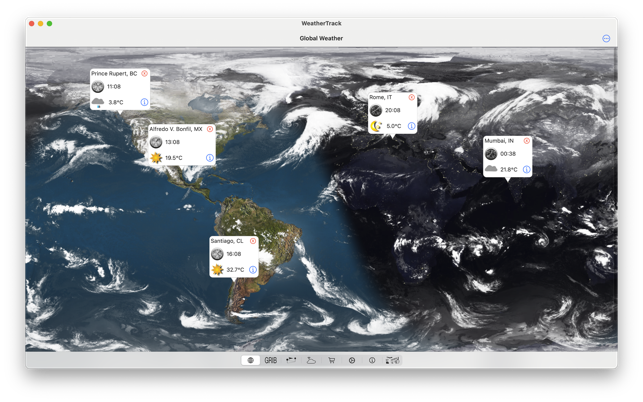Screen dimensions: 643x402
Task: Select the Santiago, CL city label
Action: click(x=227, y=241)
